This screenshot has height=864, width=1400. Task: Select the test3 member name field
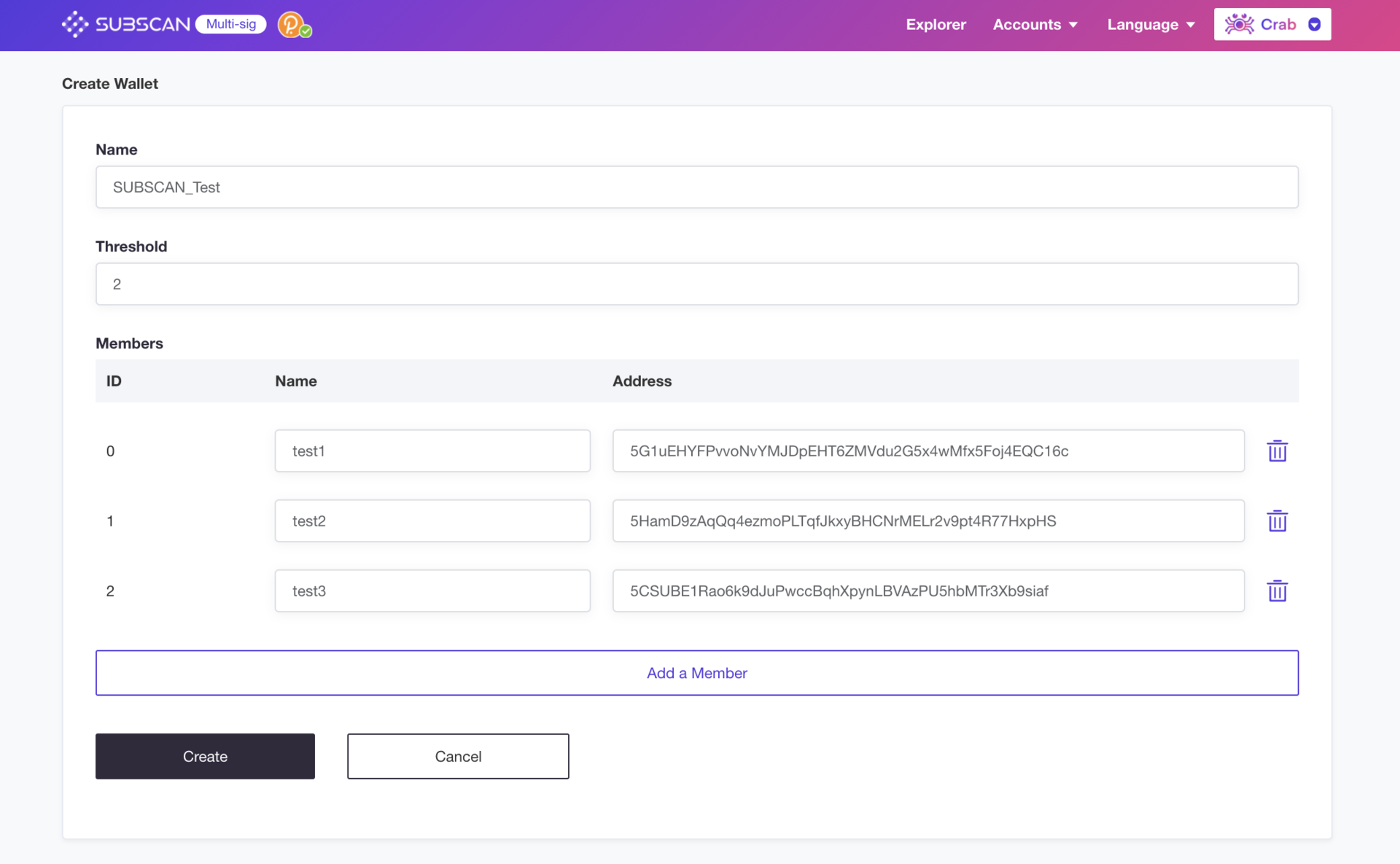(x=432, y=591)
